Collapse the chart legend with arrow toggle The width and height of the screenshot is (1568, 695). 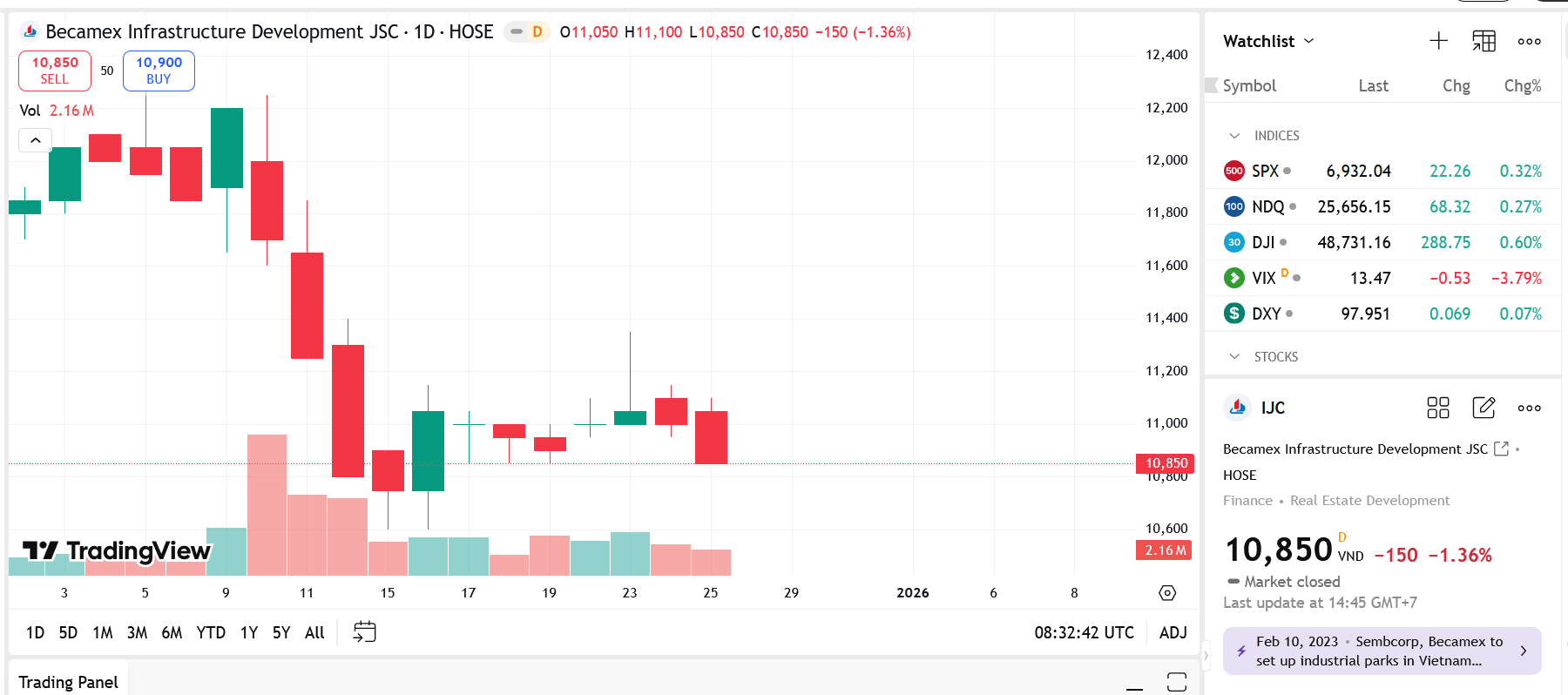coord(36,140)
